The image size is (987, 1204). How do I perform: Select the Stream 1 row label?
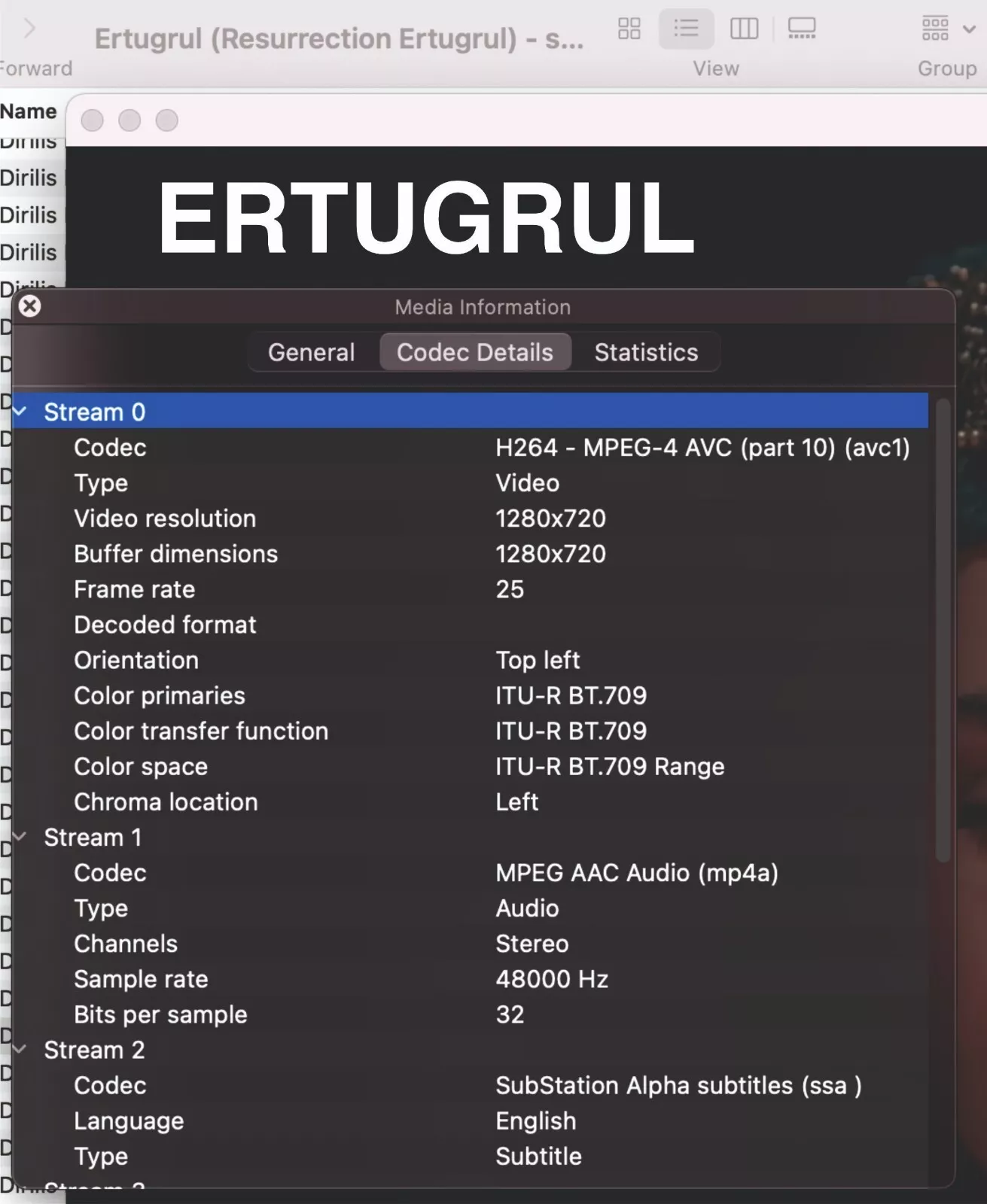93,837
